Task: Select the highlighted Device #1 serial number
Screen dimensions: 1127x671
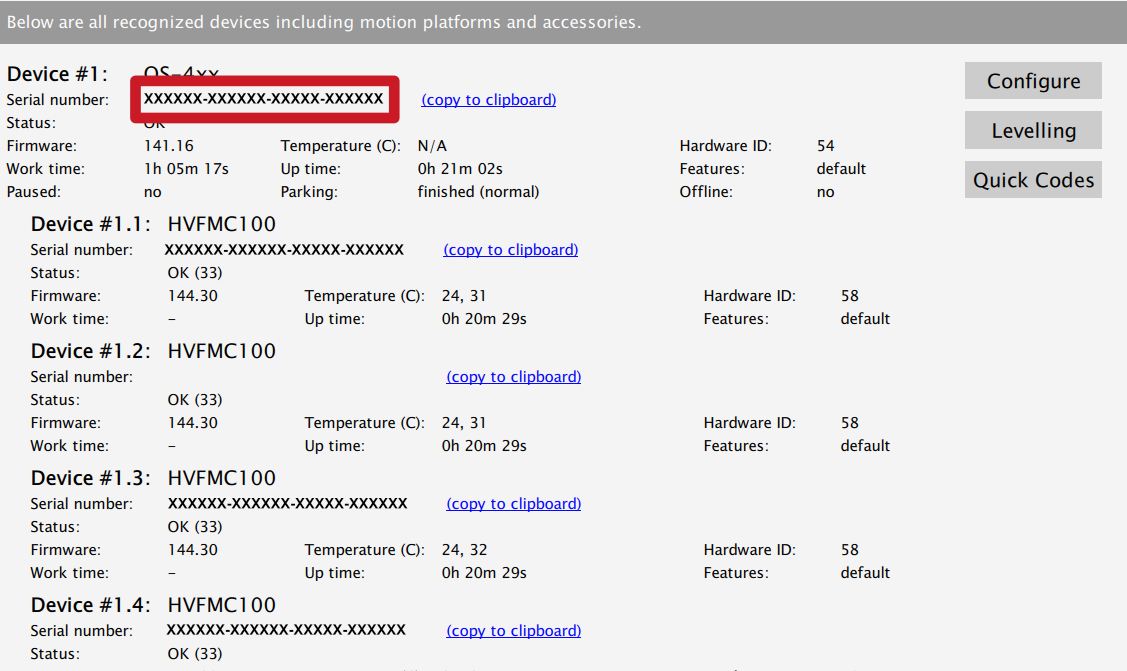Action: 264,99
